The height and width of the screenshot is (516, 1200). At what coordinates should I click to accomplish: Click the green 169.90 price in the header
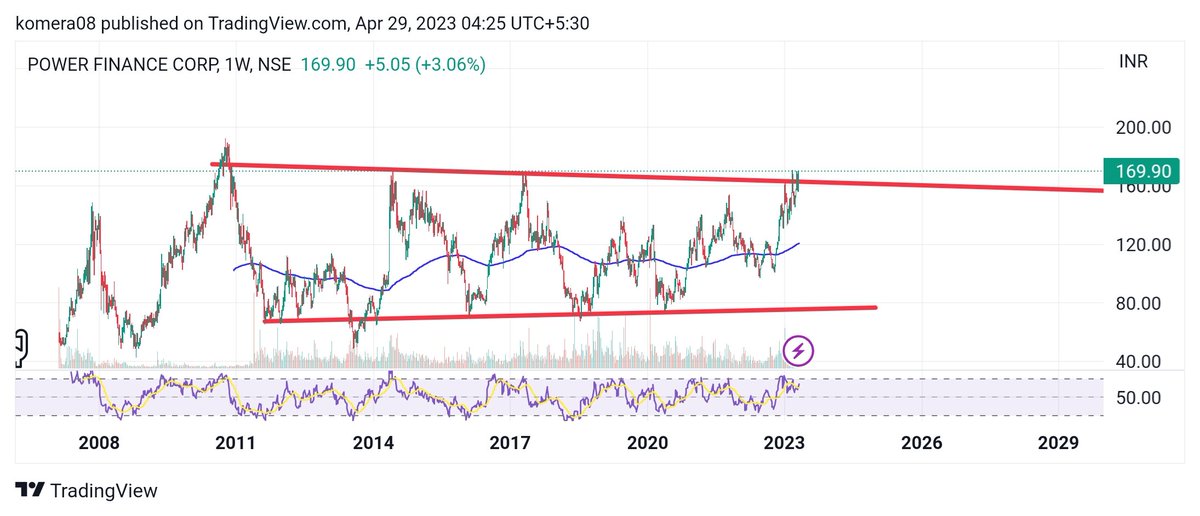pyautogui.click(x=327, y=65)
